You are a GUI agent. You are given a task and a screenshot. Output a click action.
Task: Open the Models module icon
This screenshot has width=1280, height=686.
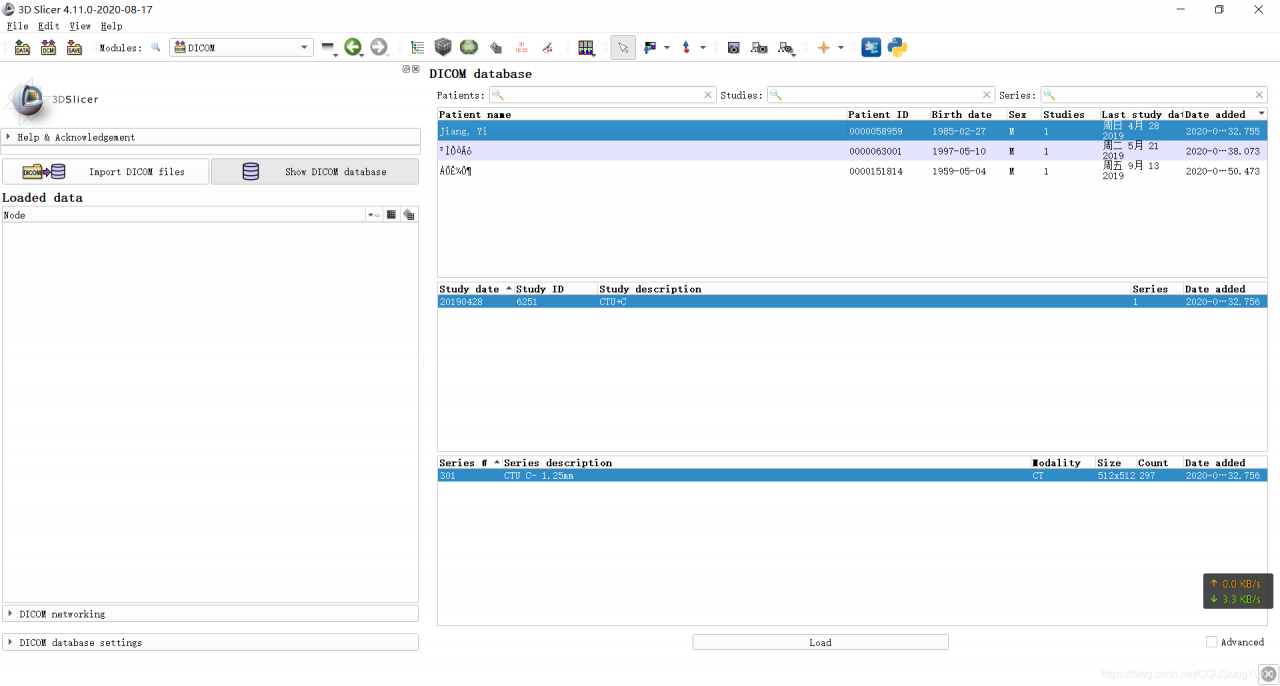pos(496,47)
